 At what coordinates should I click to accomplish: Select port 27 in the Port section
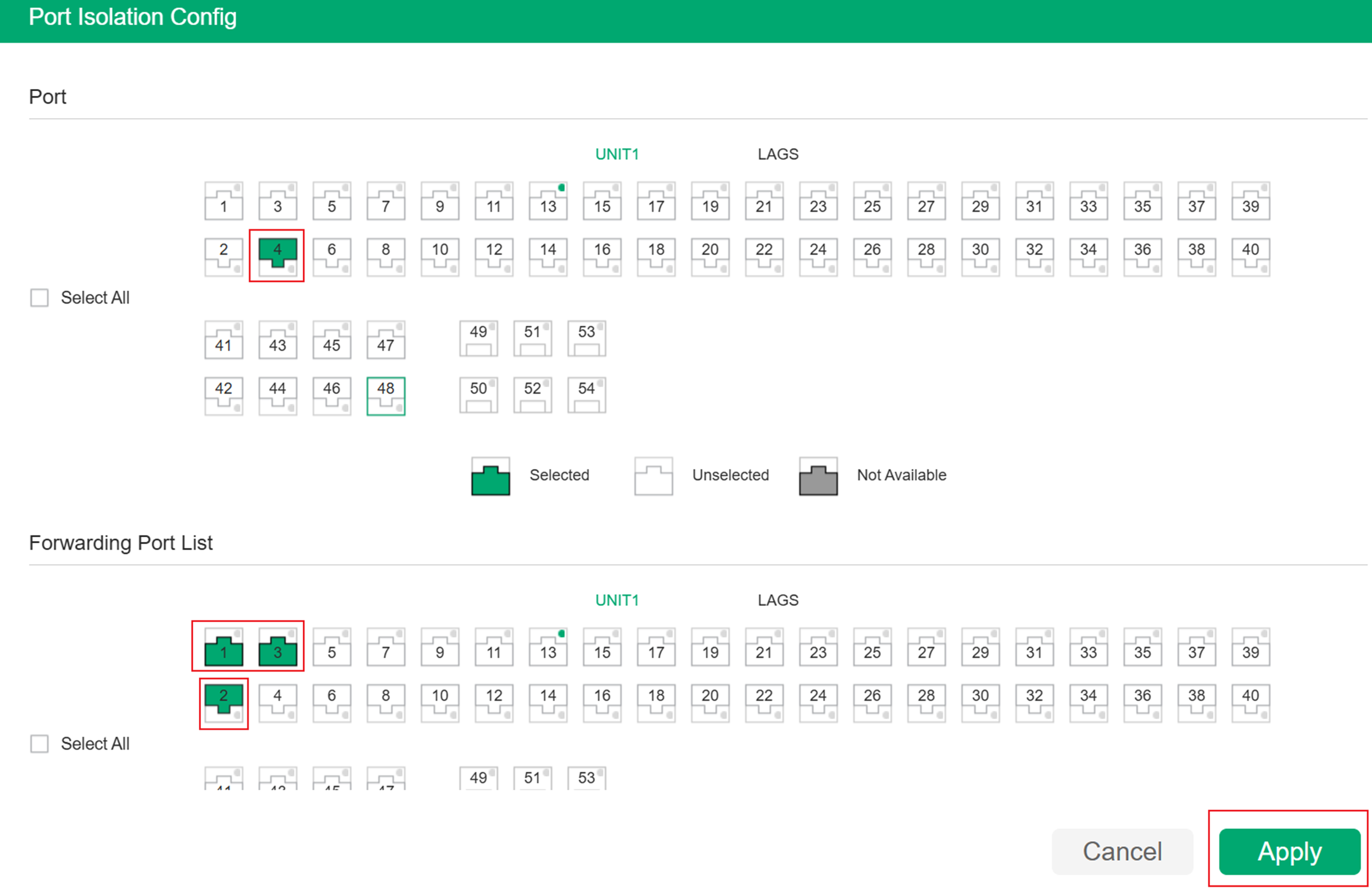pos(927,201)
